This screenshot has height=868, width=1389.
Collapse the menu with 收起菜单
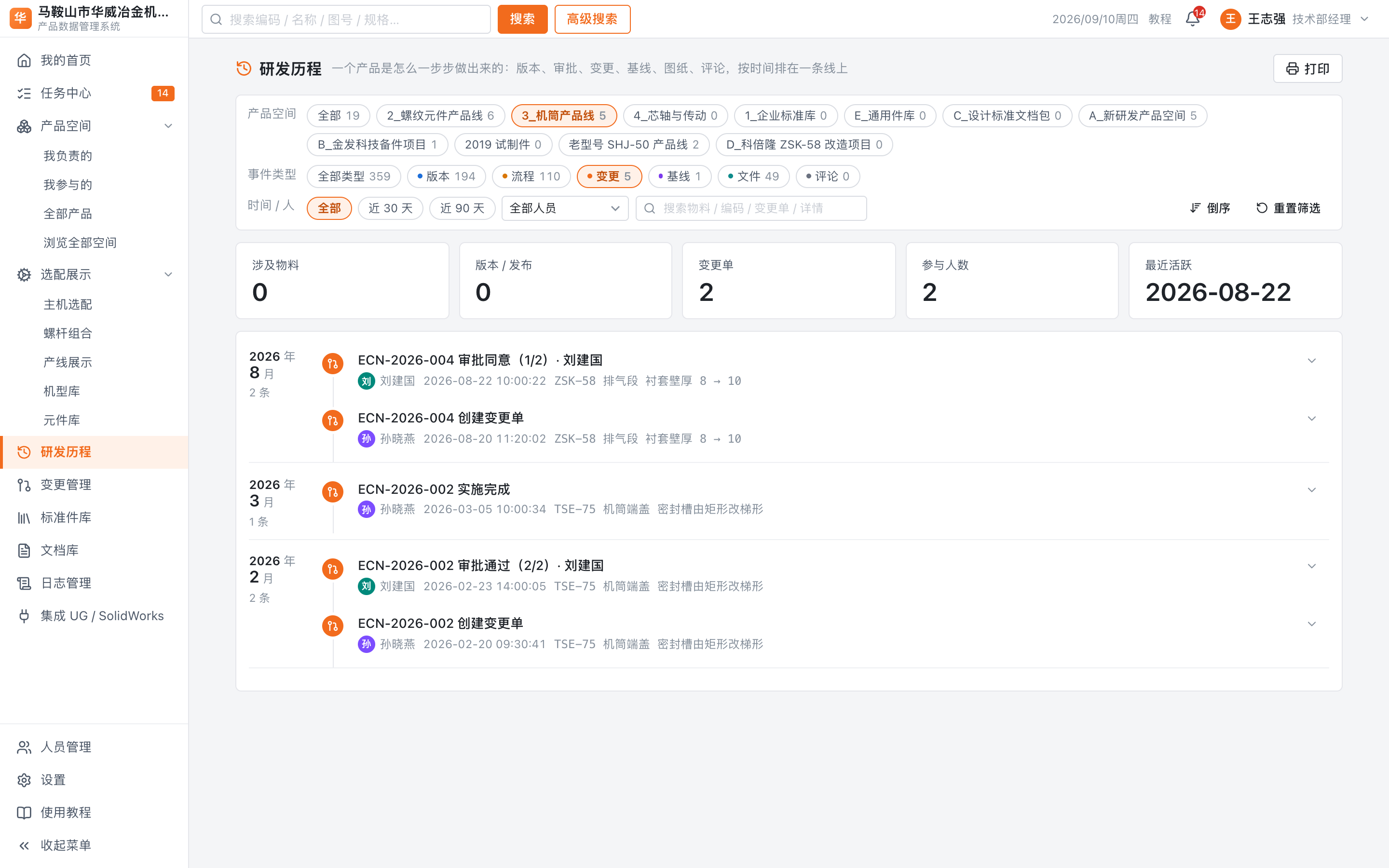click(94, 845)
